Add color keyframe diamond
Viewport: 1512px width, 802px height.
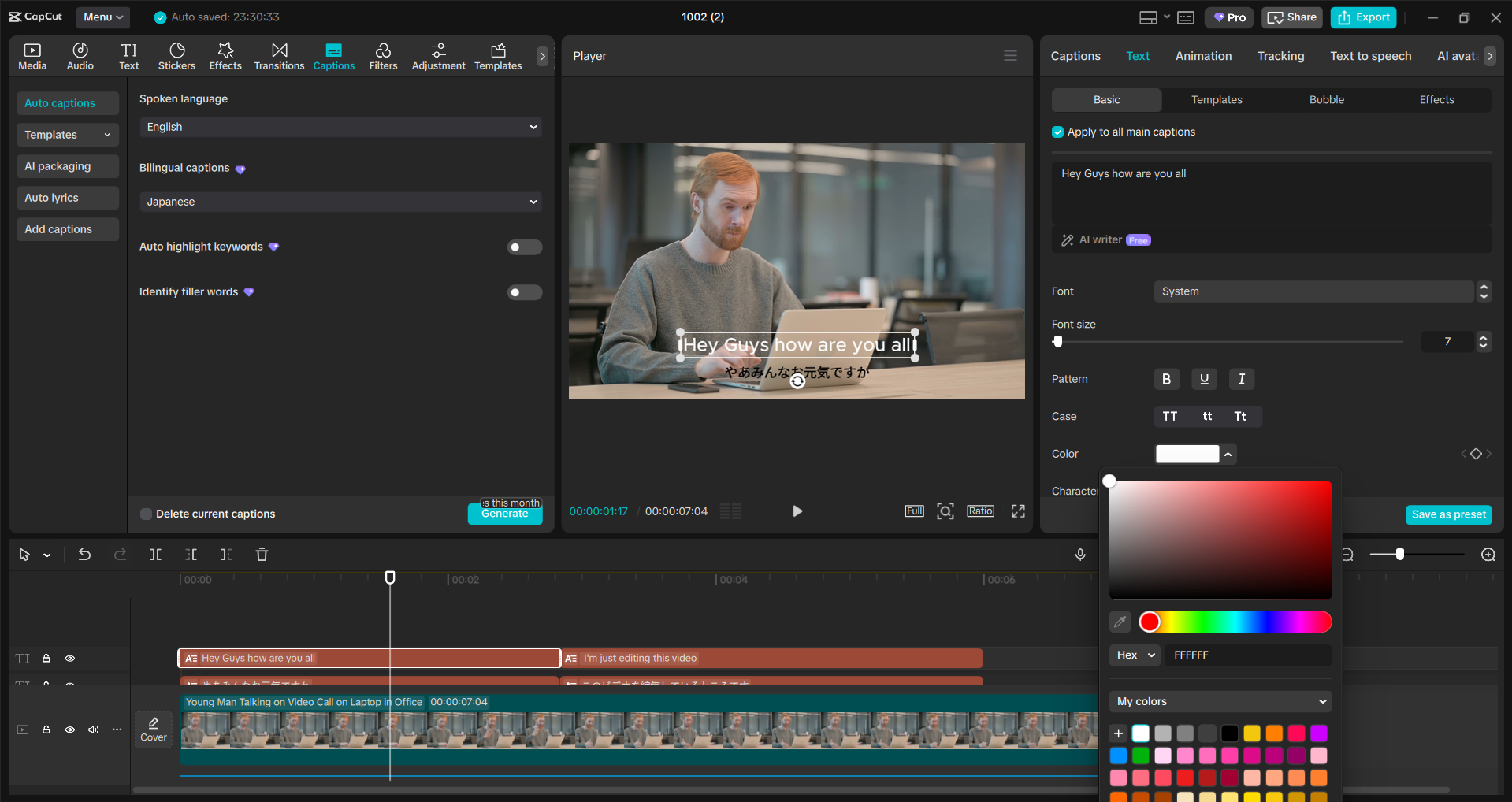tap(1476, 454)
